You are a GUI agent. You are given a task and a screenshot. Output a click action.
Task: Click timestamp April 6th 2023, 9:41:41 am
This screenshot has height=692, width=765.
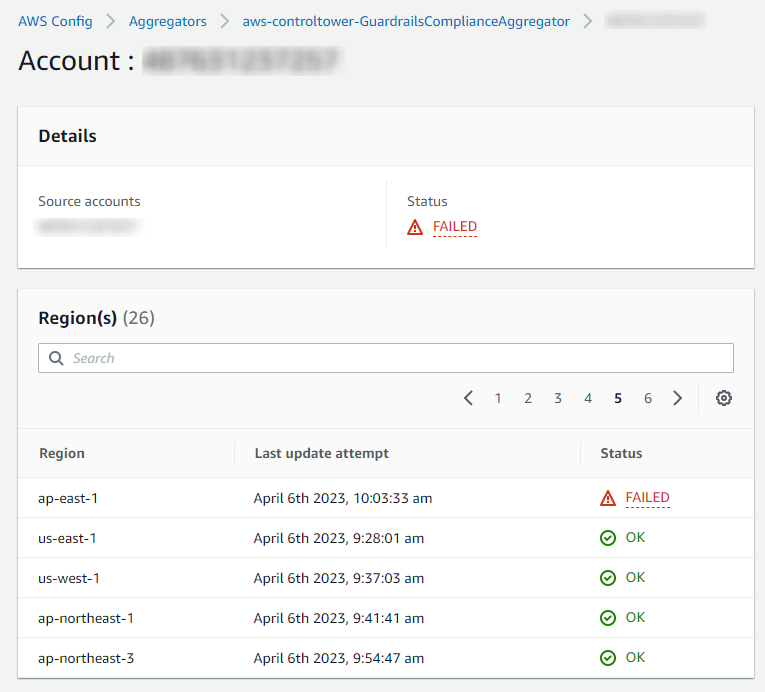(x=339, y=618)
